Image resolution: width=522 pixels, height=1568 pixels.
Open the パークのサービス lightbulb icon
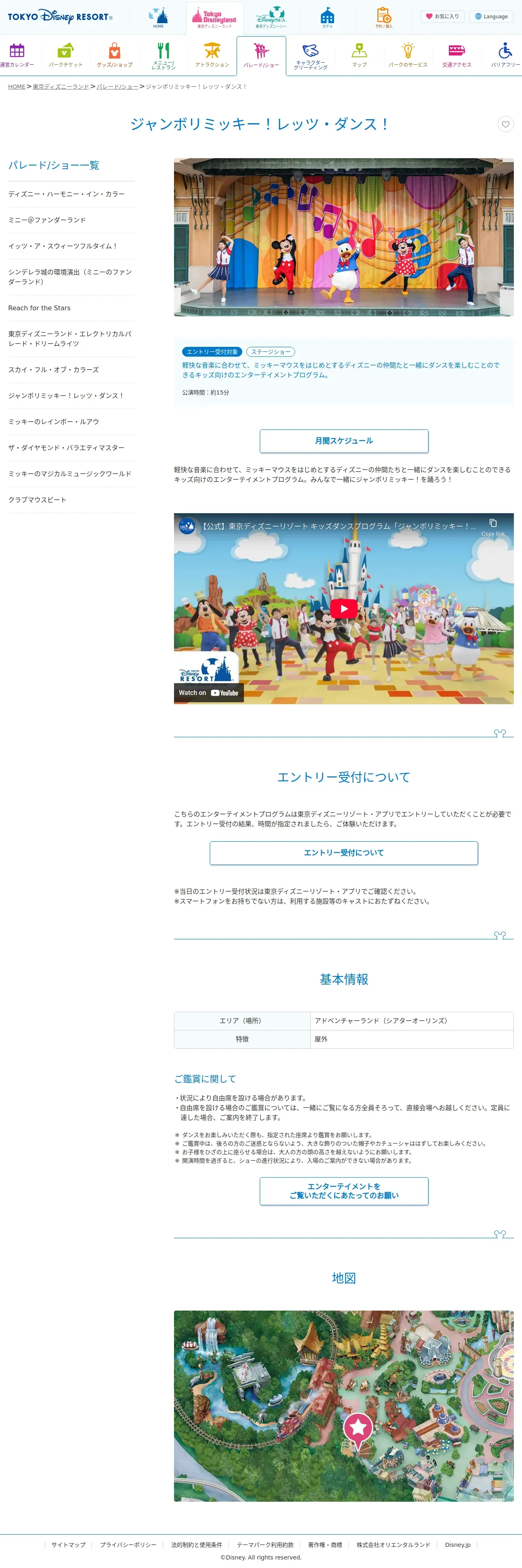click(408, 55)
